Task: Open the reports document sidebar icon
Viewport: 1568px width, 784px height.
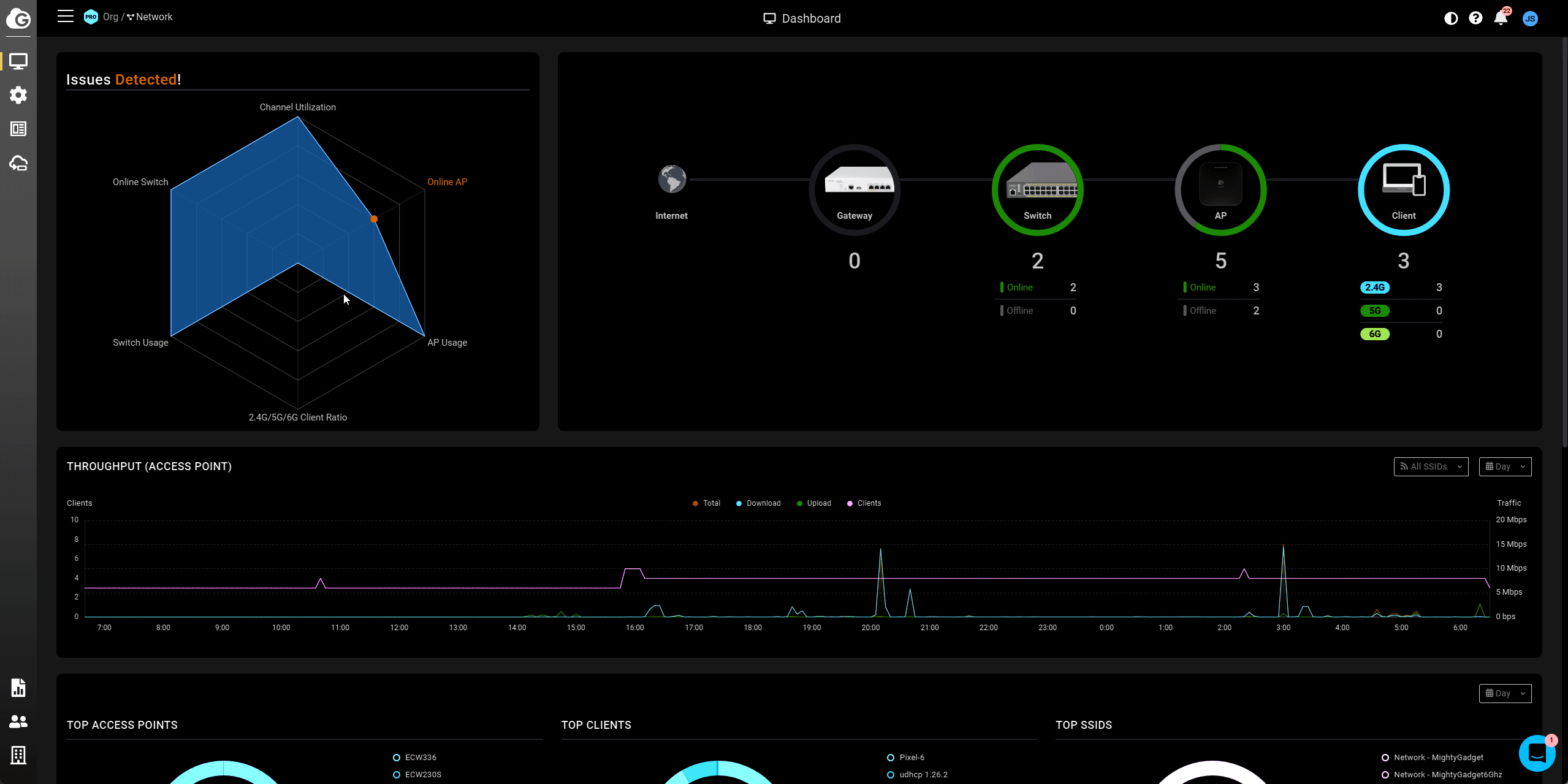Action: [x=18, y=688]
